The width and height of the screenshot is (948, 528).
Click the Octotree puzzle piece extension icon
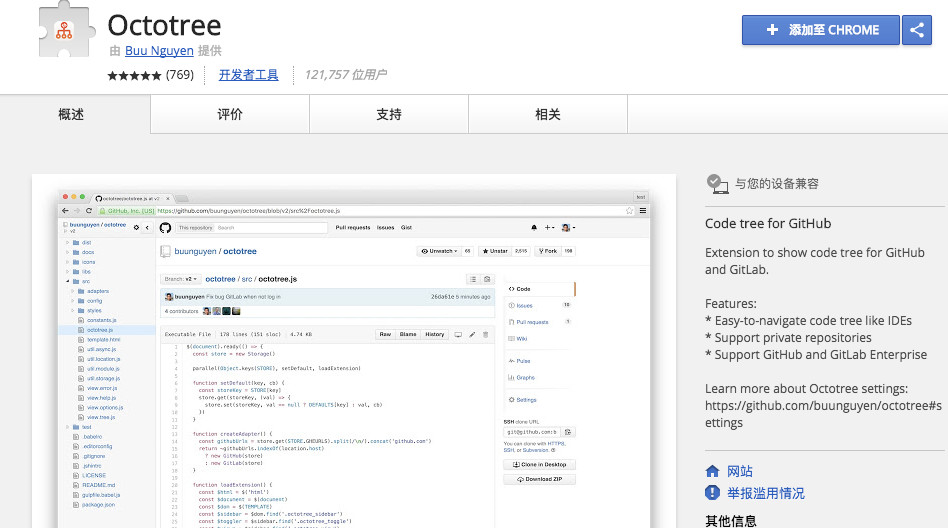point(66,30)
